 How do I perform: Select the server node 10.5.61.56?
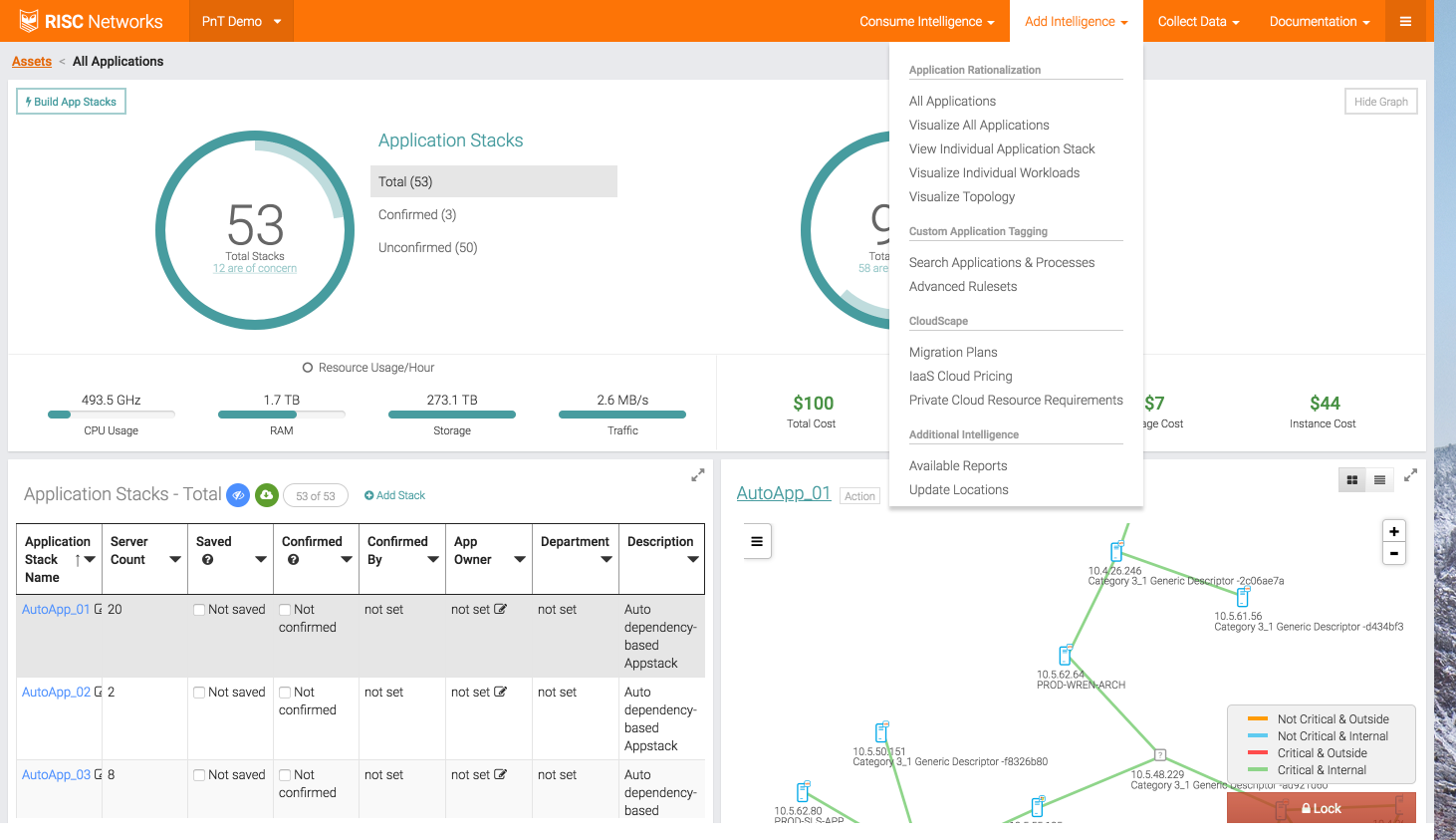pos(1243,597)
